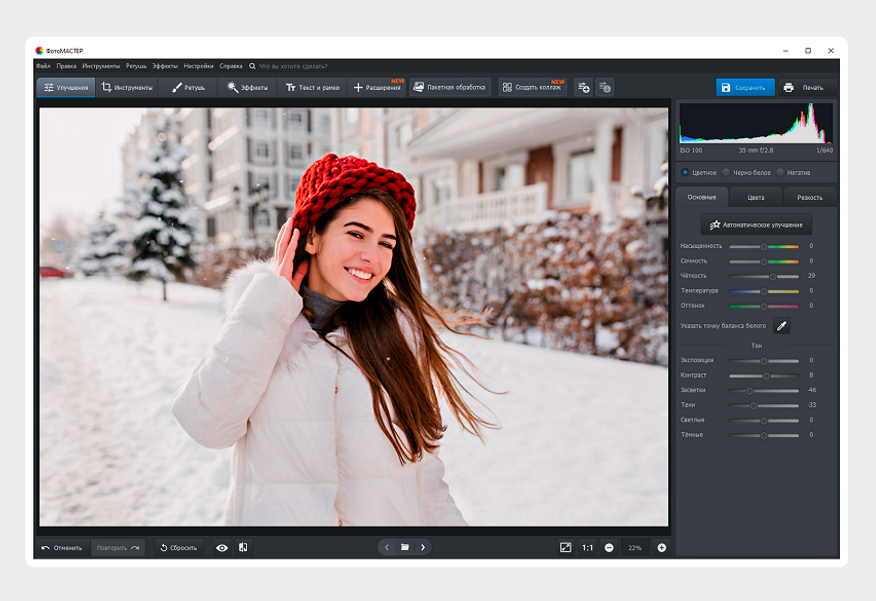
Task: Set zoom to 1:1
Action: pyautogui.click(x=587, y=548)
